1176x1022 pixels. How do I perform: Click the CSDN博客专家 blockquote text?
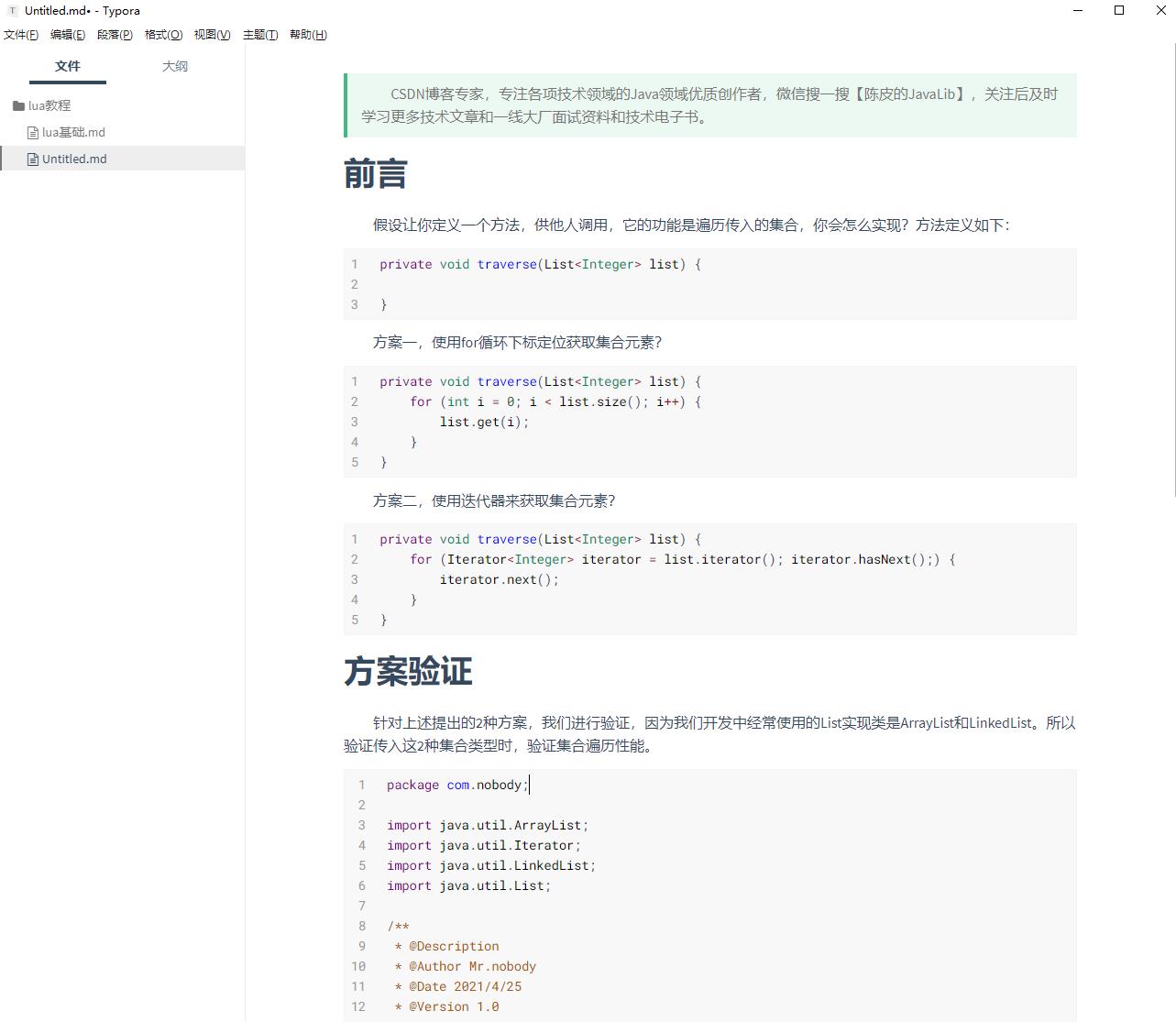(709, 105)
